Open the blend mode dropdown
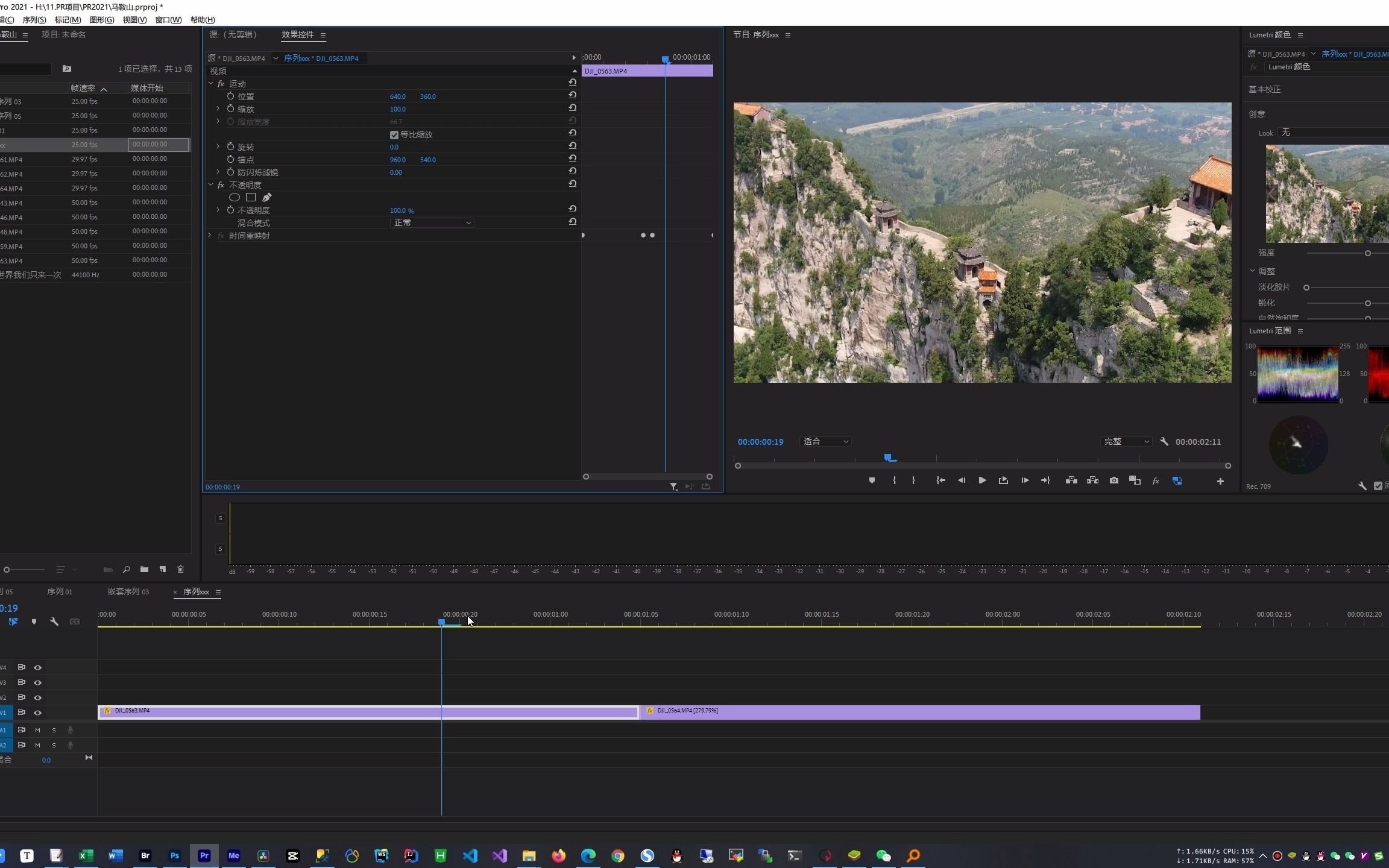The height and width of the screenshot is (868, 1389). click(x=432, y=223)
